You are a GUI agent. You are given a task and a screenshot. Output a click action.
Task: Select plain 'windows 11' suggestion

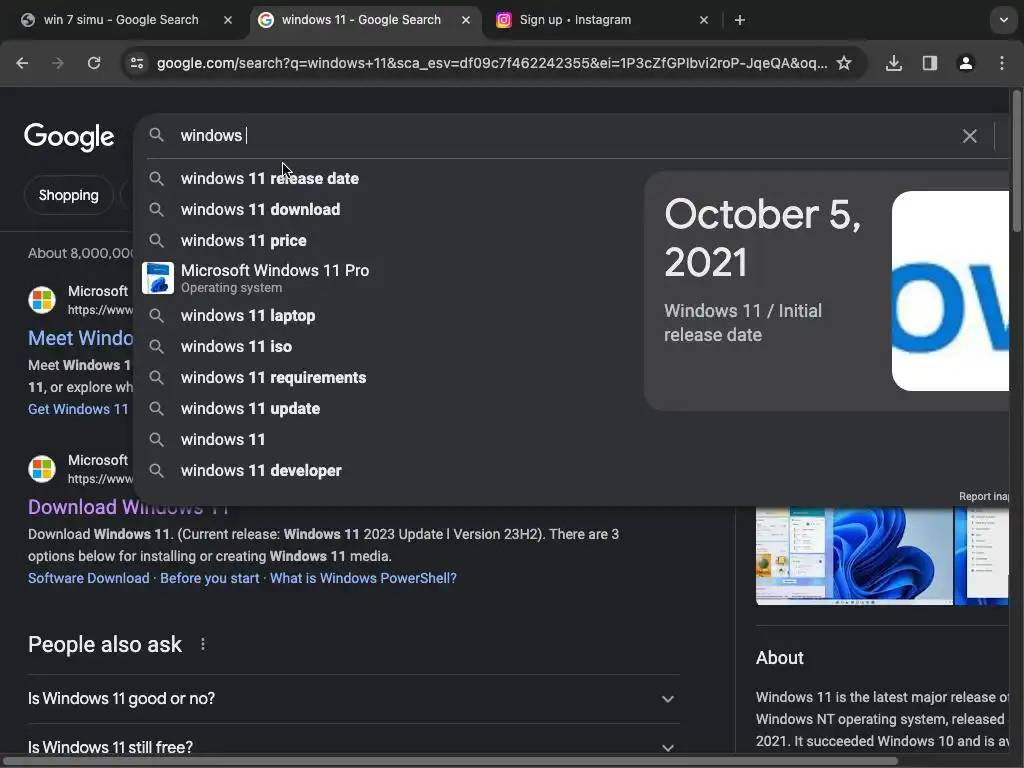[x=223, y=440]
